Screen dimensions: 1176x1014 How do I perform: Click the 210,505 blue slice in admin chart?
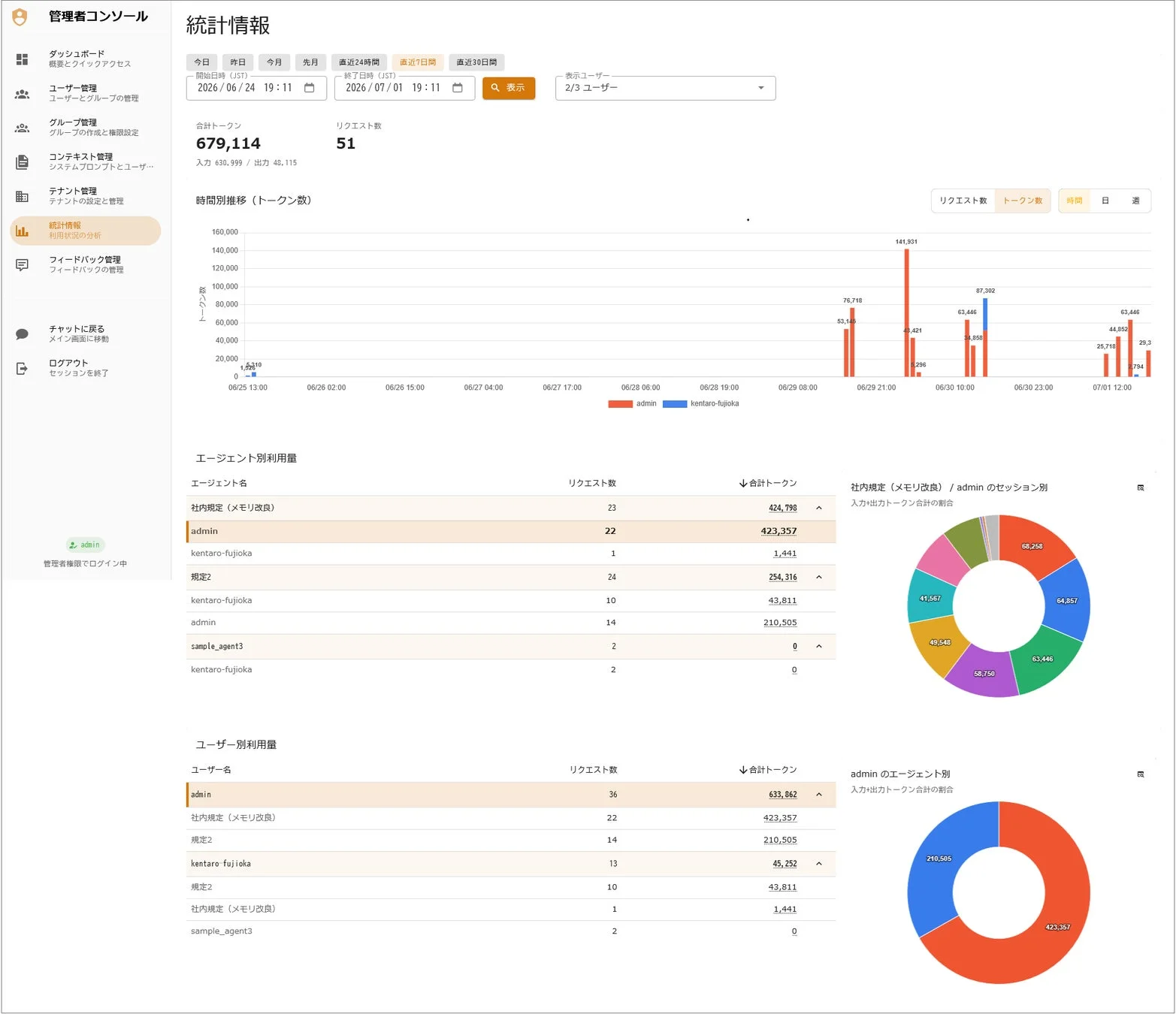pos(939,858)
